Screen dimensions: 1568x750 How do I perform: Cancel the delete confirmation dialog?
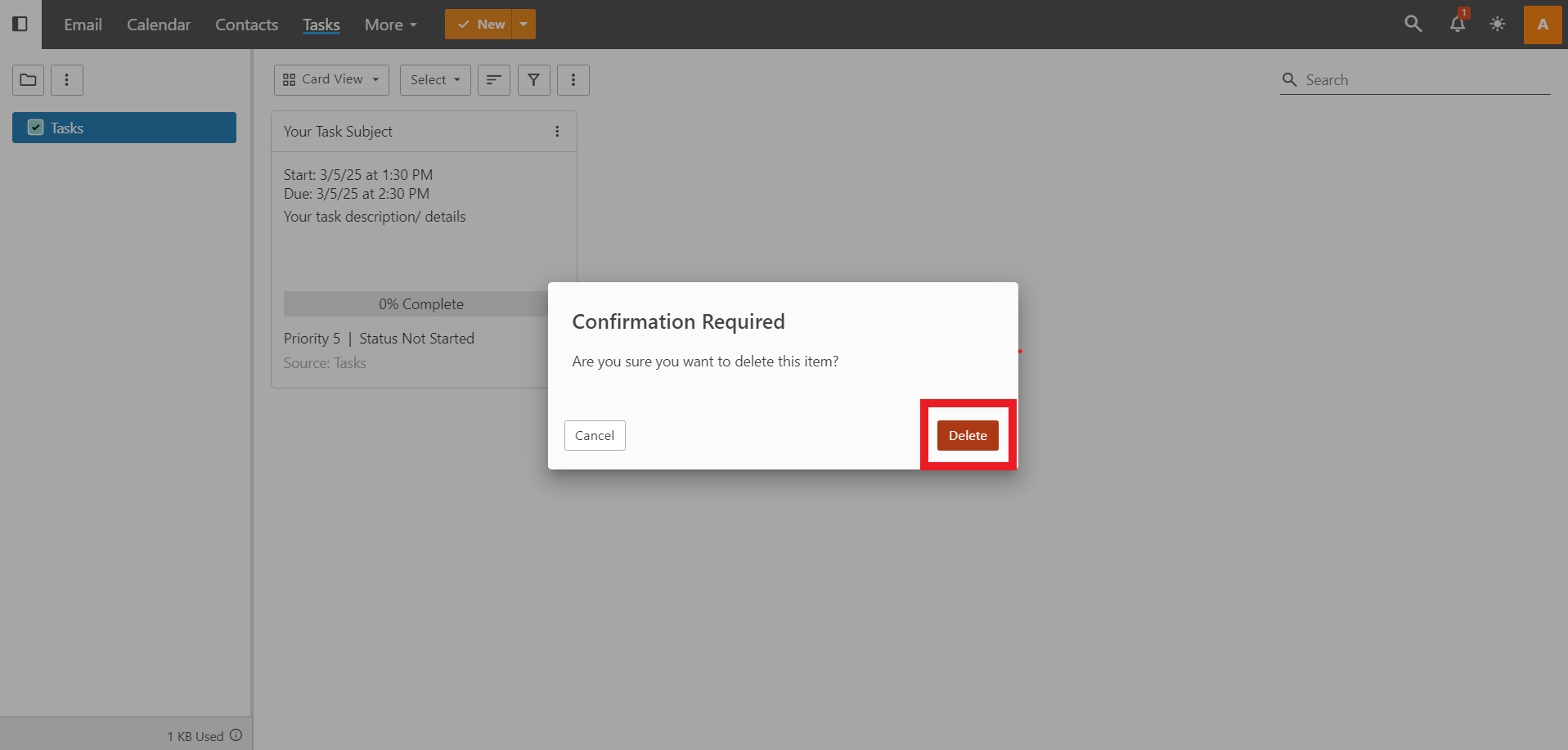point(595,436)
